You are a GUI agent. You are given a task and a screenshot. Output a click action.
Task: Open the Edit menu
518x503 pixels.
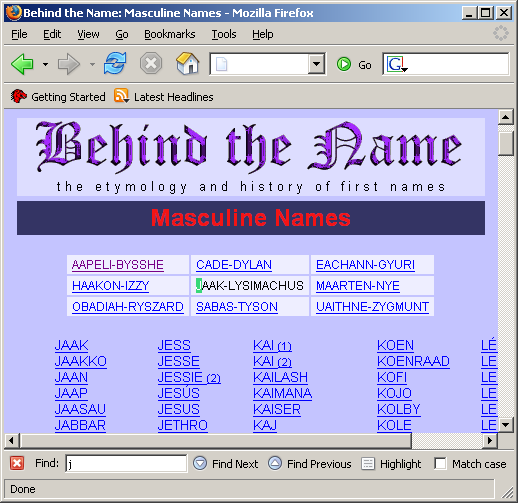52,34
